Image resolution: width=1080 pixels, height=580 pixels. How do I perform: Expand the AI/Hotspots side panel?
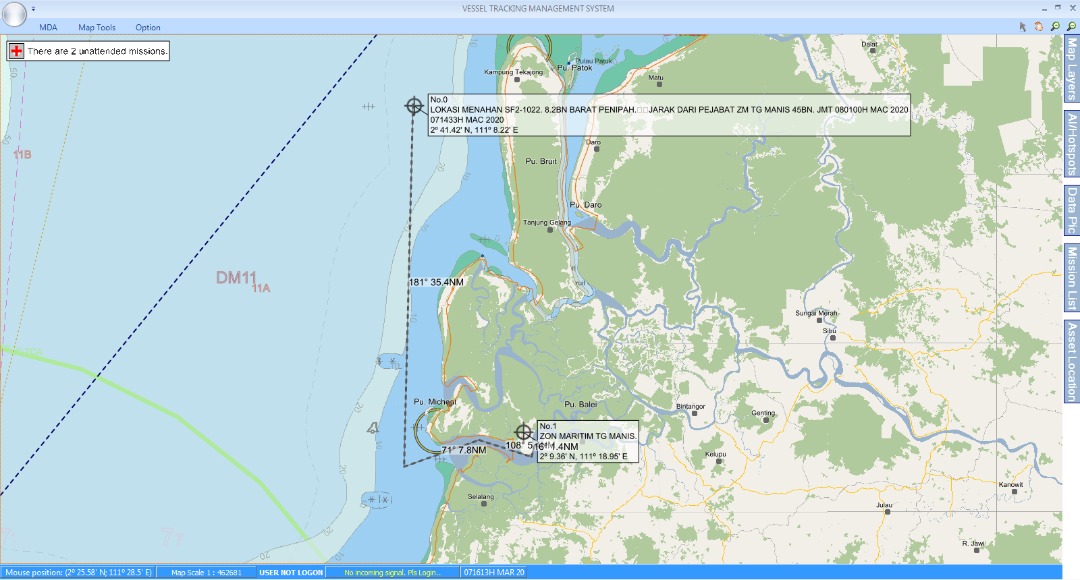[x=1071, y=143]
